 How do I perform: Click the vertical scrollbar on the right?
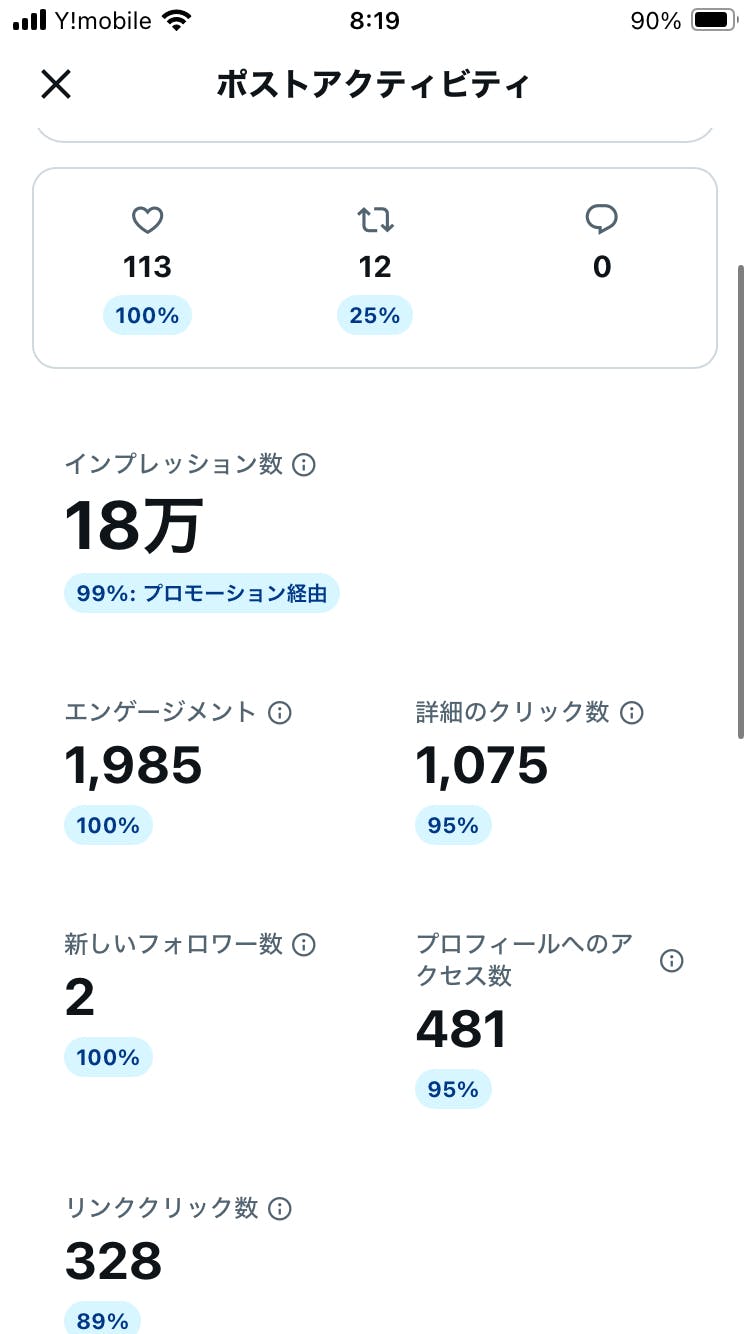(x=740, y=500)
